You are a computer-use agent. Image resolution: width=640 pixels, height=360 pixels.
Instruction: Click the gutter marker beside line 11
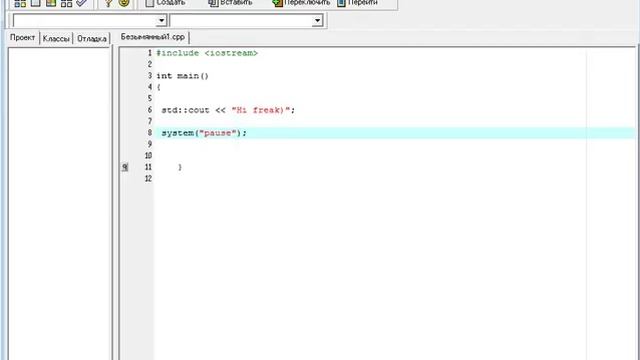click(125, 167)
